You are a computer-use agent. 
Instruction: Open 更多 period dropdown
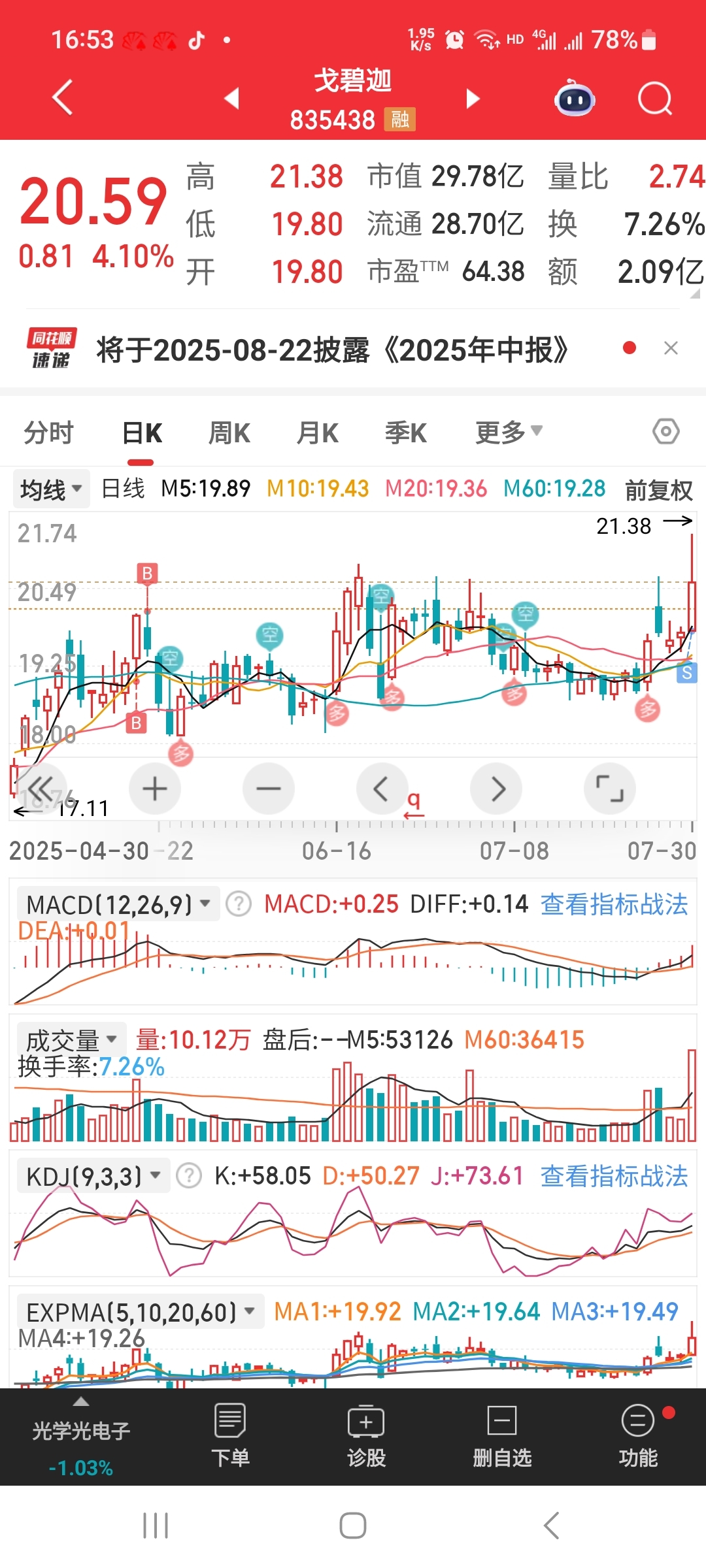[x=509, y=432]
